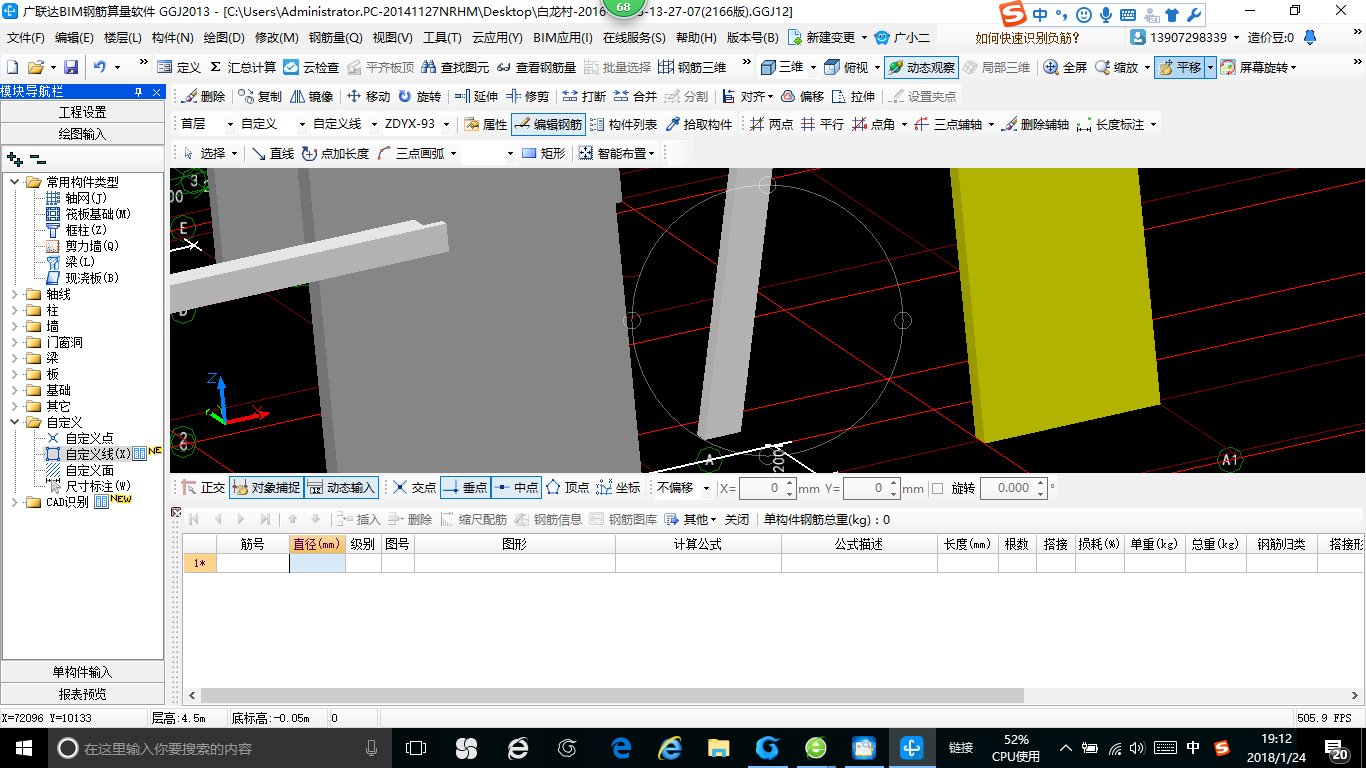
Task: Expand the 轴线 tree node
Action: click(x=15, y=294)
